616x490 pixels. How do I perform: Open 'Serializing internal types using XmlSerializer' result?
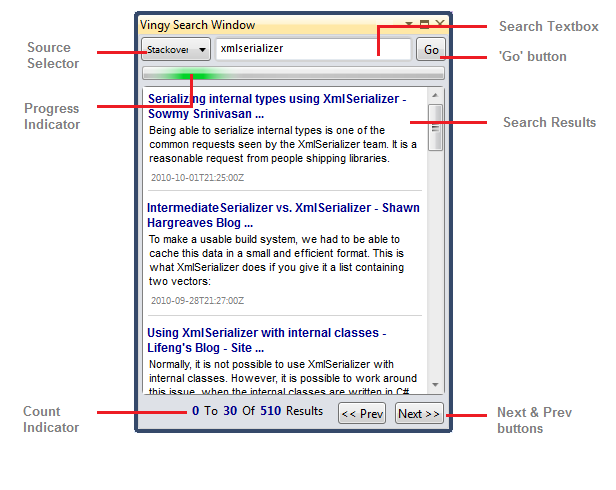[277, 106]
